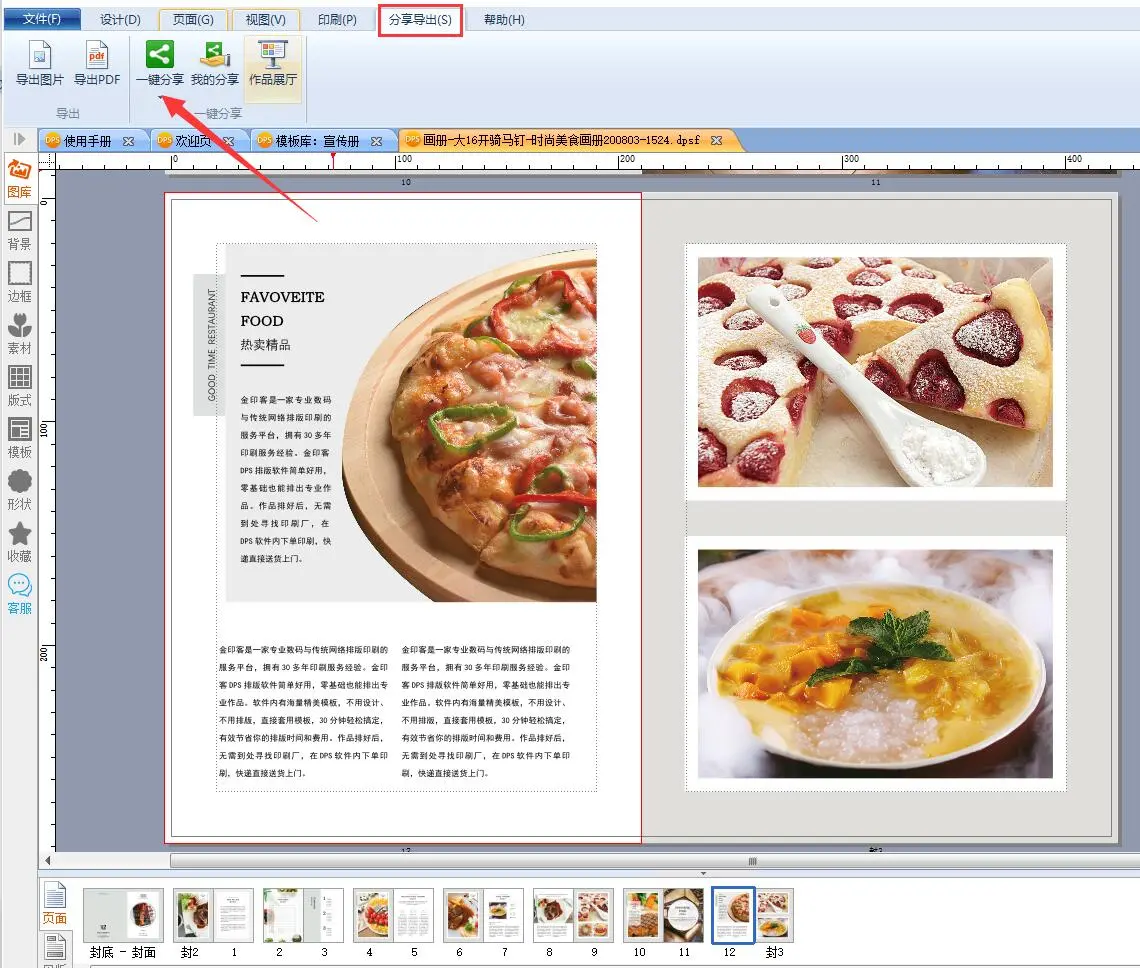Open Customer Service (客服) chat icon
1140x968 pixels.
(19, 594)
